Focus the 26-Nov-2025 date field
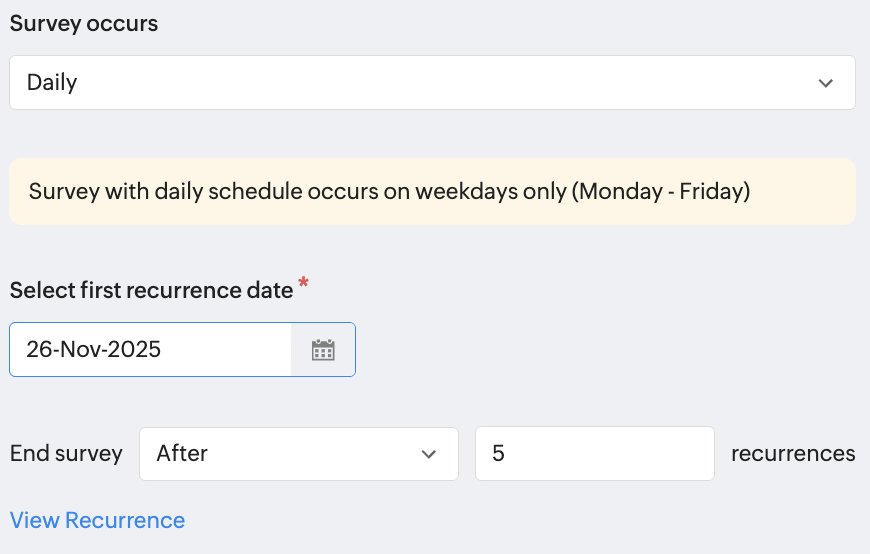Image resolution: width=870 pixels, height=554 pixels. click(150, 350)
